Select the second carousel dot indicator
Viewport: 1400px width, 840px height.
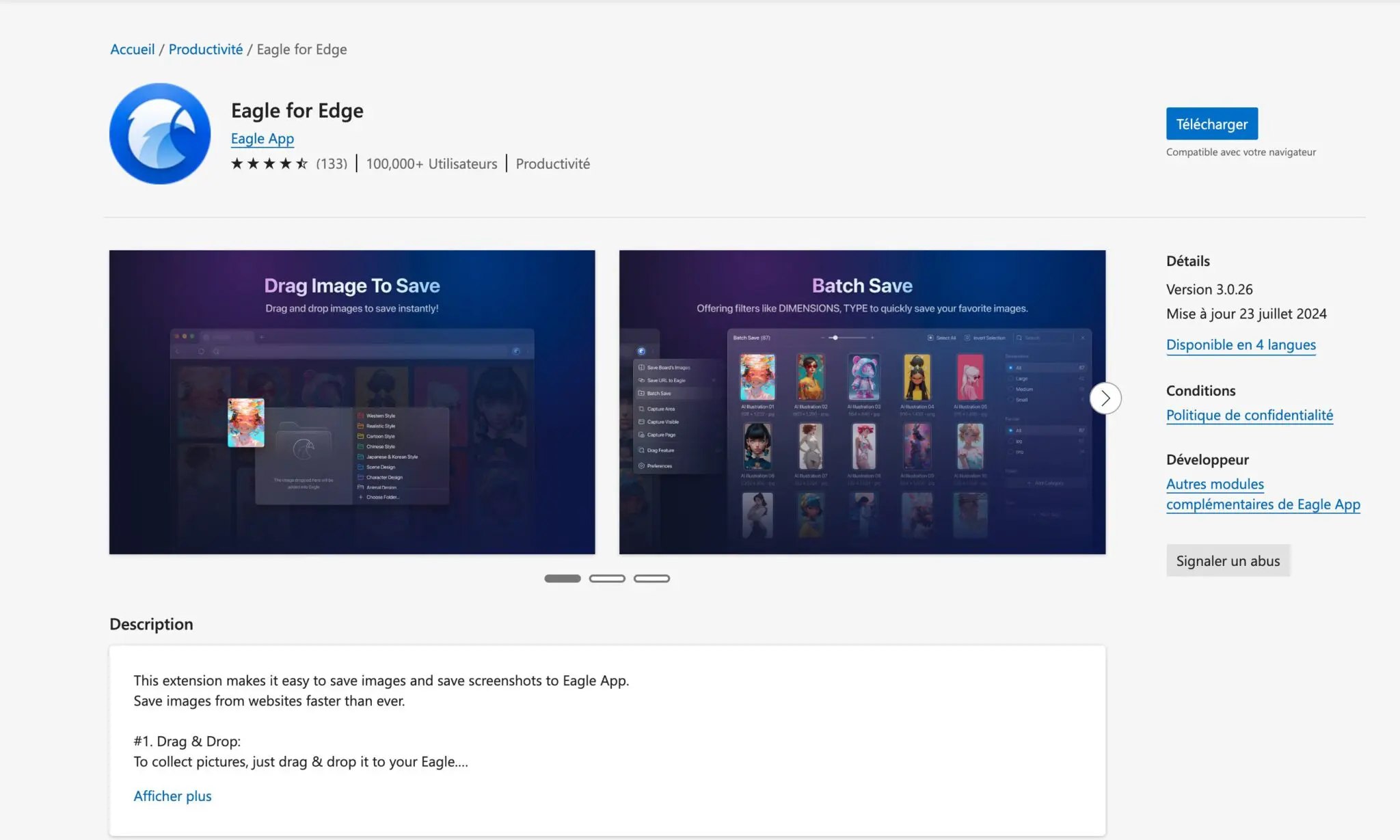tap(607, 578)
